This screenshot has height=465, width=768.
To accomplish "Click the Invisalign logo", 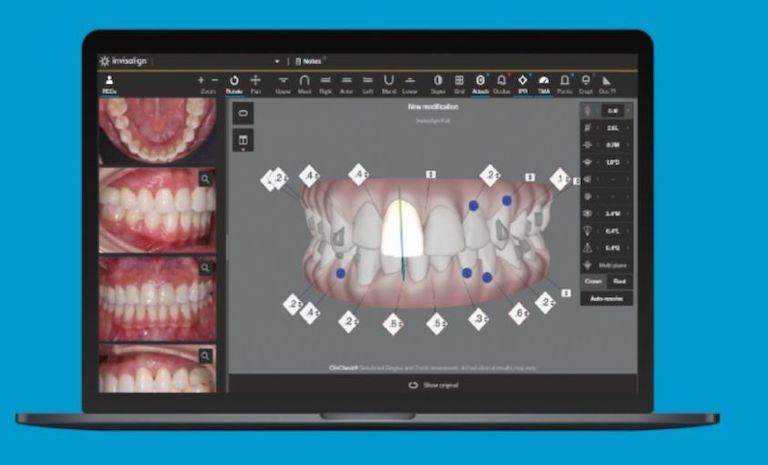I will tap(123, 61).
